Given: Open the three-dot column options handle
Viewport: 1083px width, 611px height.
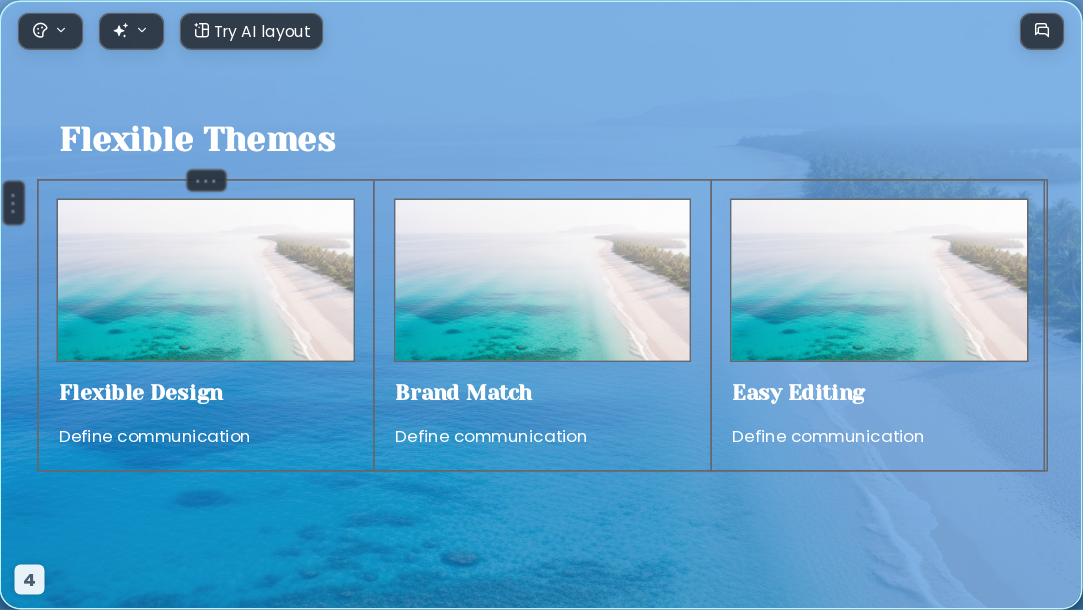Looking at the screenshot, I should (x=206, y=181).
